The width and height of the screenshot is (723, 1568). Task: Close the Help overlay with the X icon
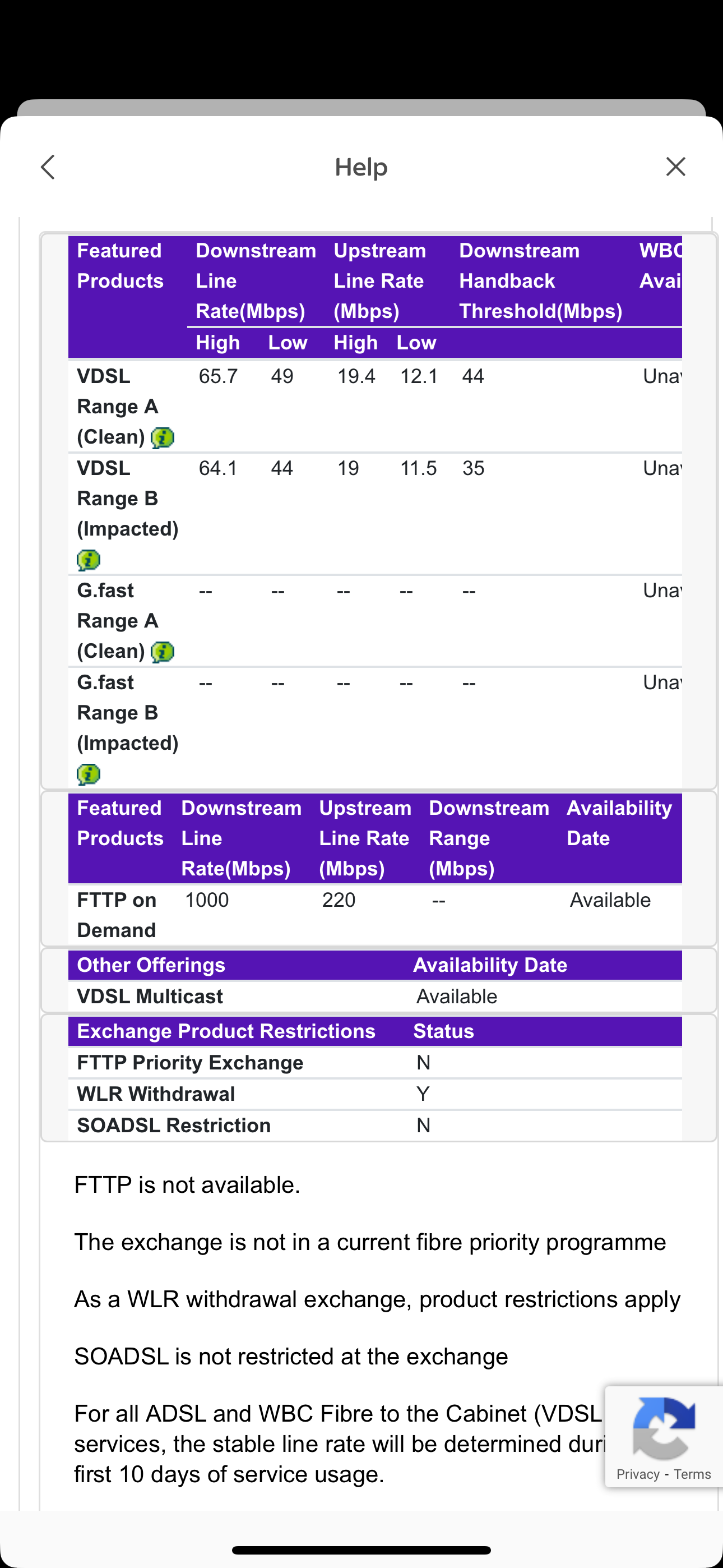tap(675, 166)
